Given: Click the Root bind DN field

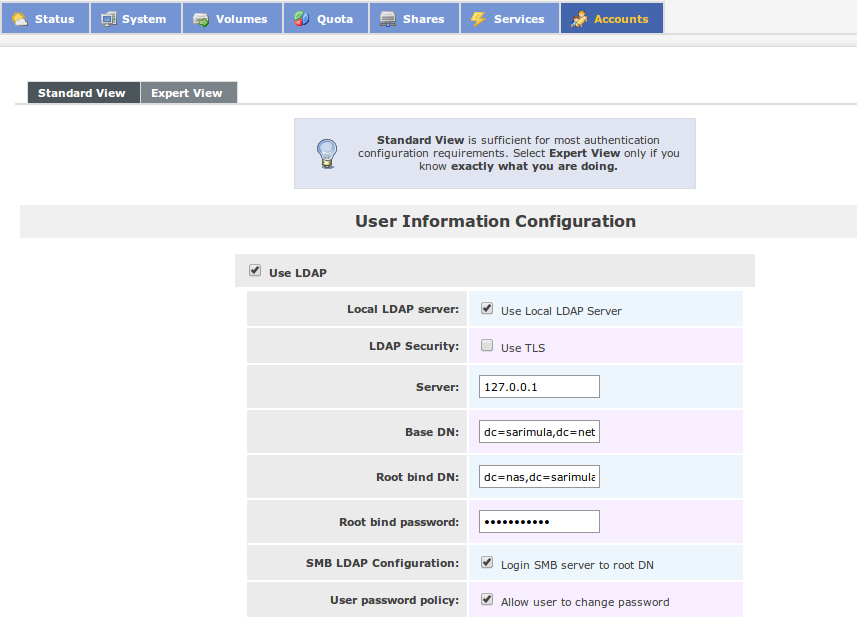Looking at the screenshot, I should 539,477.
